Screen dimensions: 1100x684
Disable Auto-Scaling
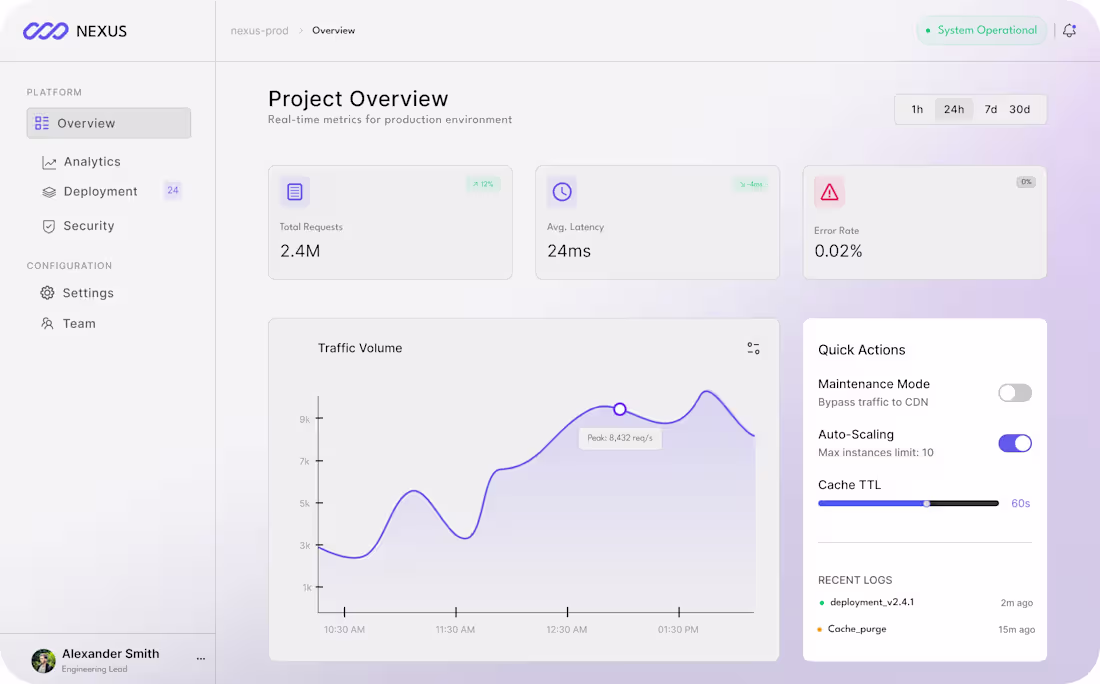pyautogui.click(x=1014, y=443)
